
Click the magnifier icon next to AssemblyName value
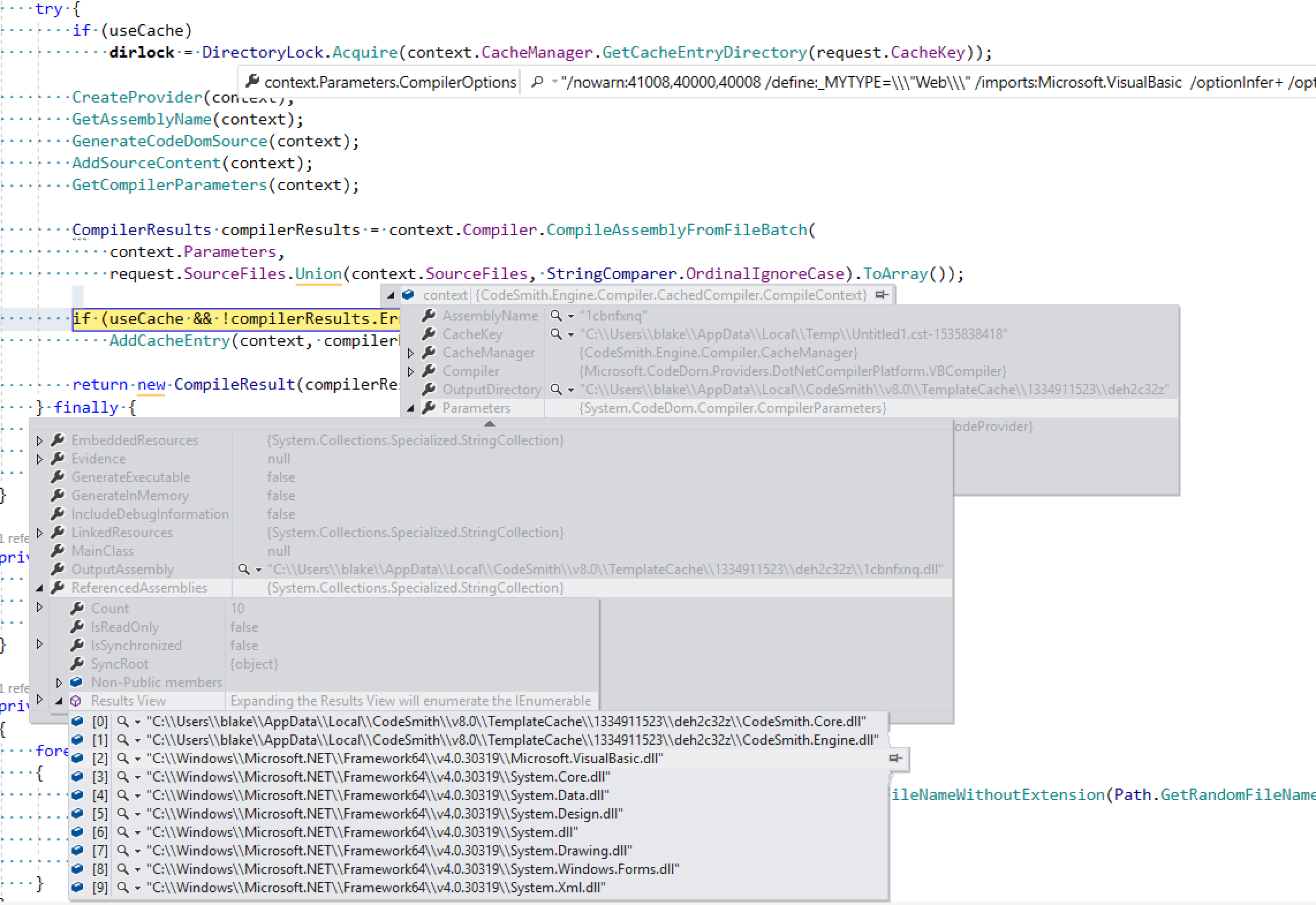pos(555,316)
